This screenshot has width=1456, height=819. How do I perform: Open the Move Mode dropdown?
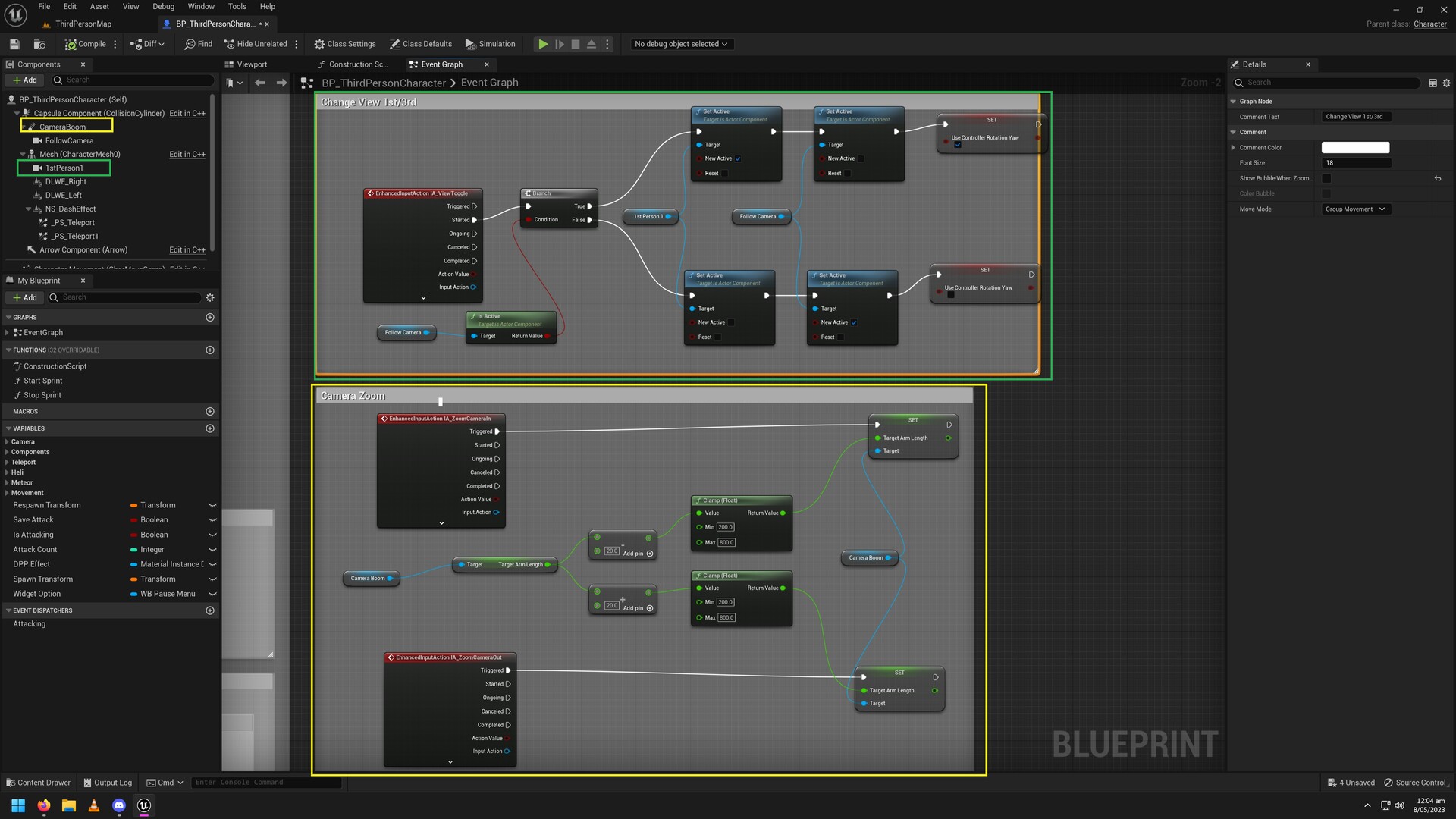tap(1355, 209)
